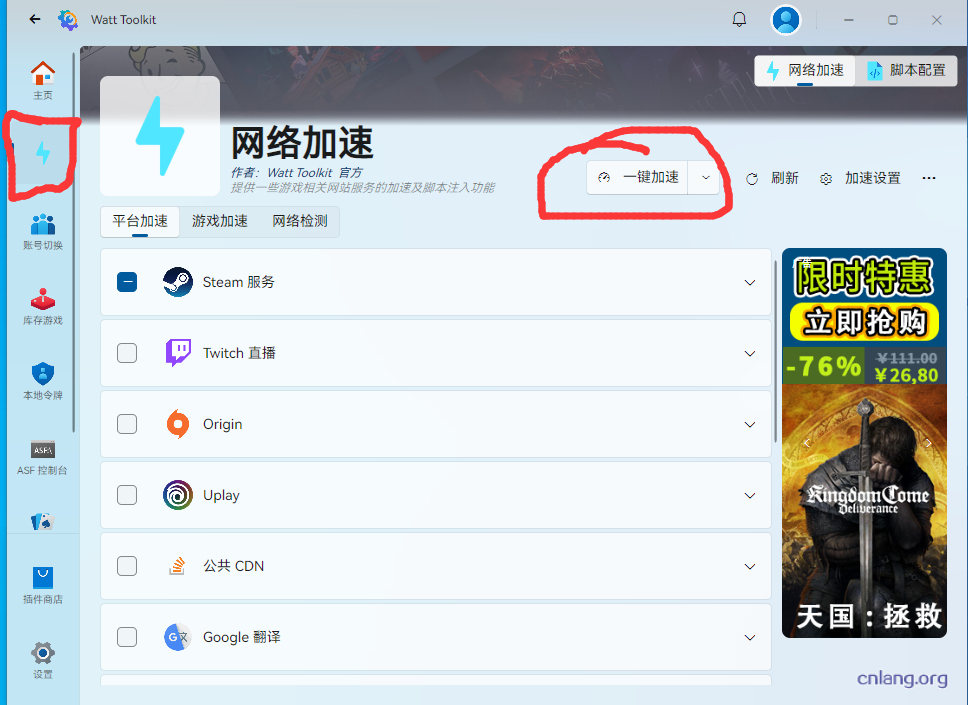The image size is (968, 705).
Task: Click the Steam 服务 label
Action: tap(238, 282)
